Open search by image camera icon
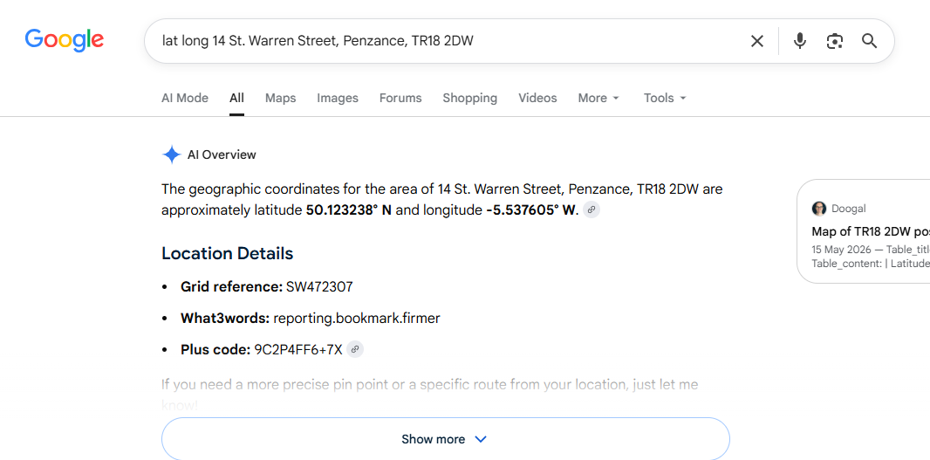The height and width of the screenshot is (460, 930). [x=835, y=41]
